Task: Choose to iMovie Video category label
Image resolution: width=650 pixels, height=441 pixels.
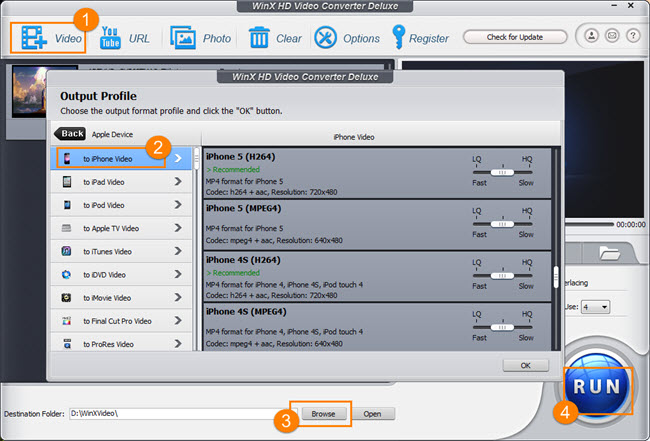Action: click(107, 298)
